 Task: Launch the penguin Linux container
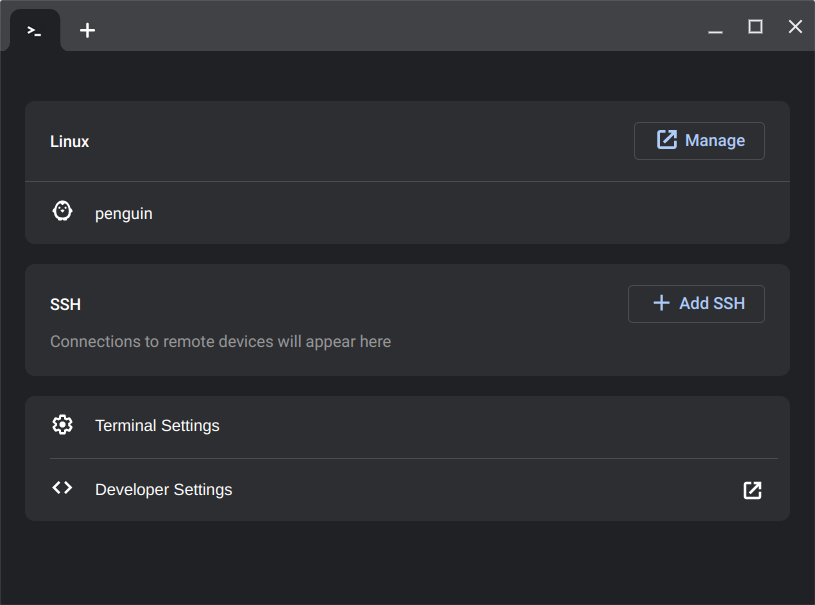[408, 213]
